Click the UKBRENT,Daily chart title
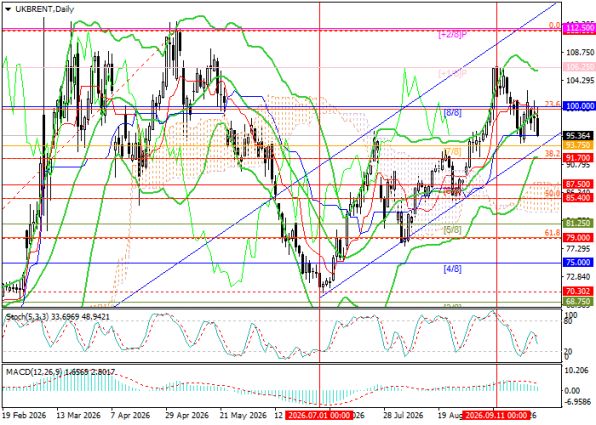 pos(44,10)
